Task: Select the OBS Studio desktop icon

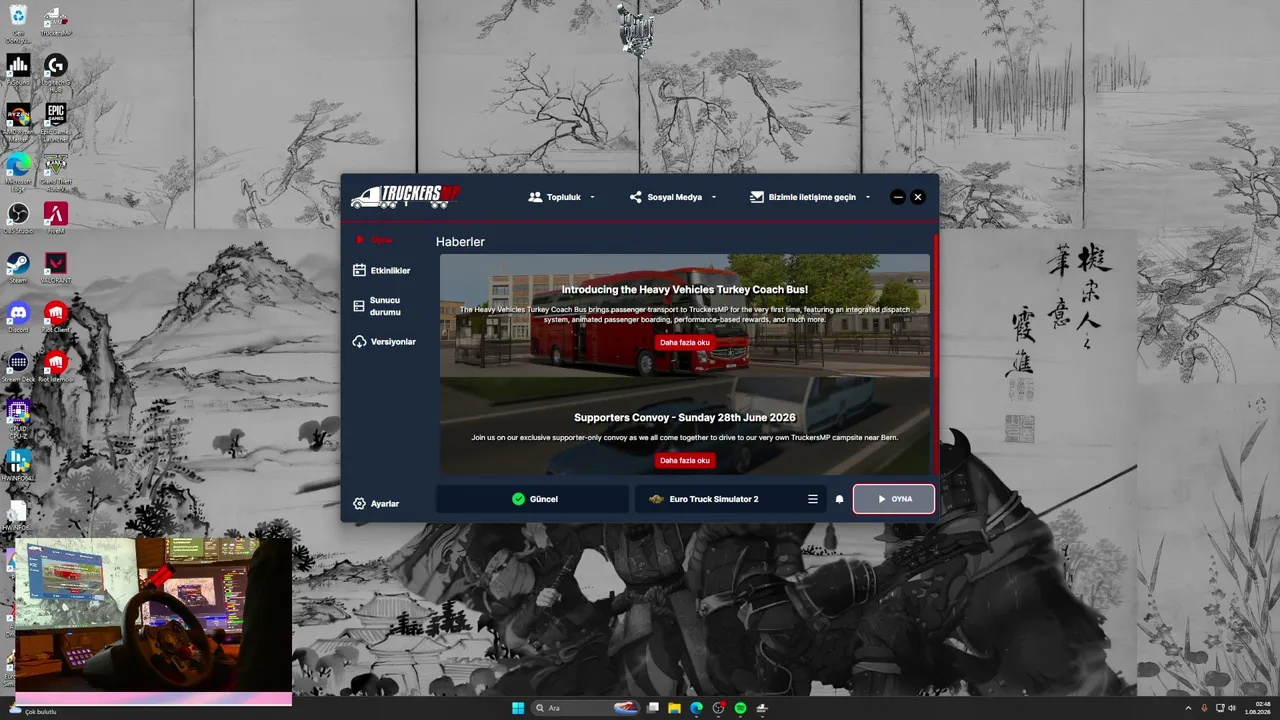Action: pyautogui.click(x=18, y=218)
